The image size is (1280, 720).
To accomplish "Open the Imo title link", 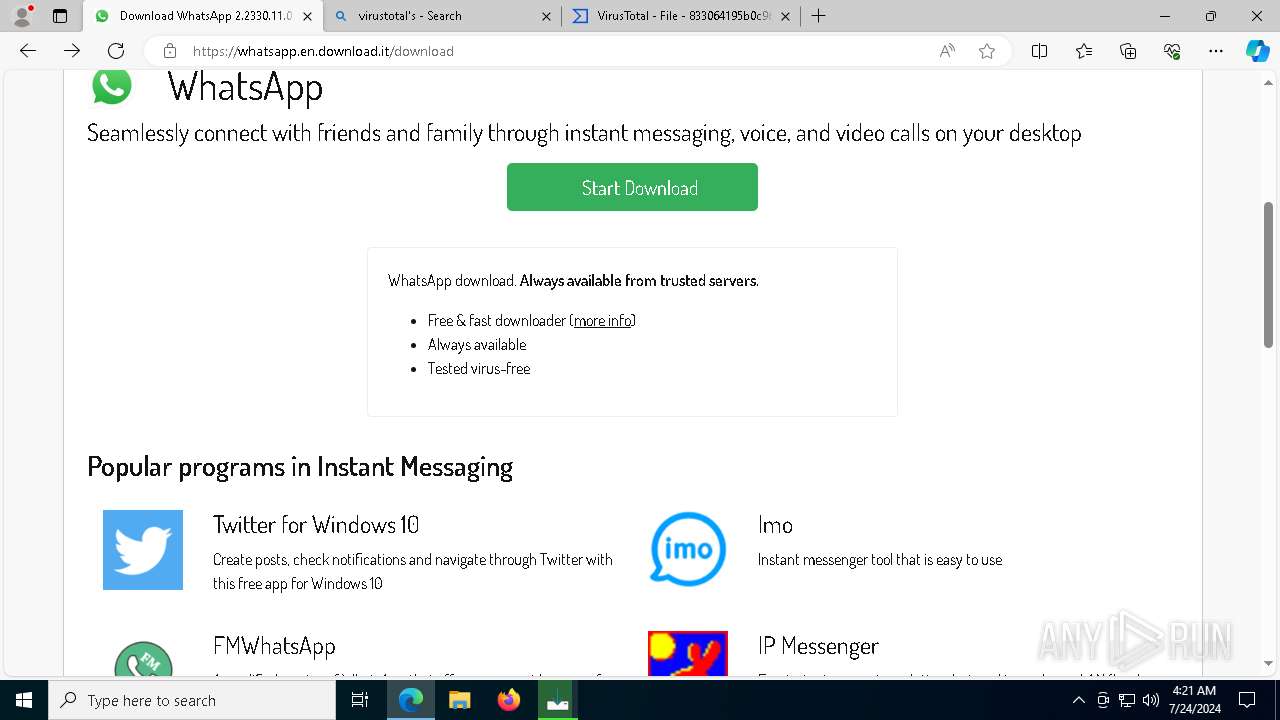I will click(775, 525).
